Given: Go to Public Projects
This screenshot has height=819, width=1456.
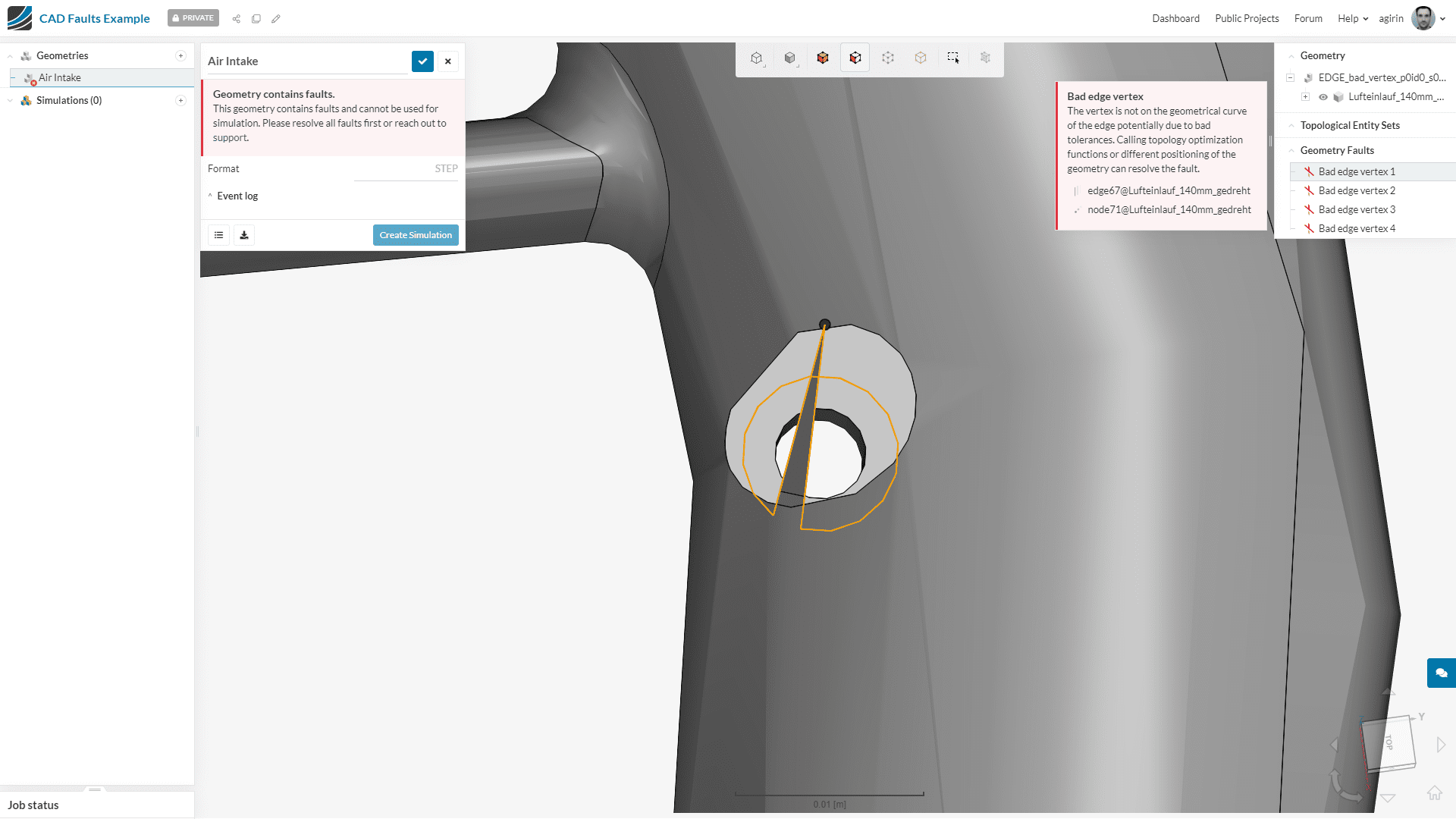Looking at the screenshot, I should coord(1247,19).
